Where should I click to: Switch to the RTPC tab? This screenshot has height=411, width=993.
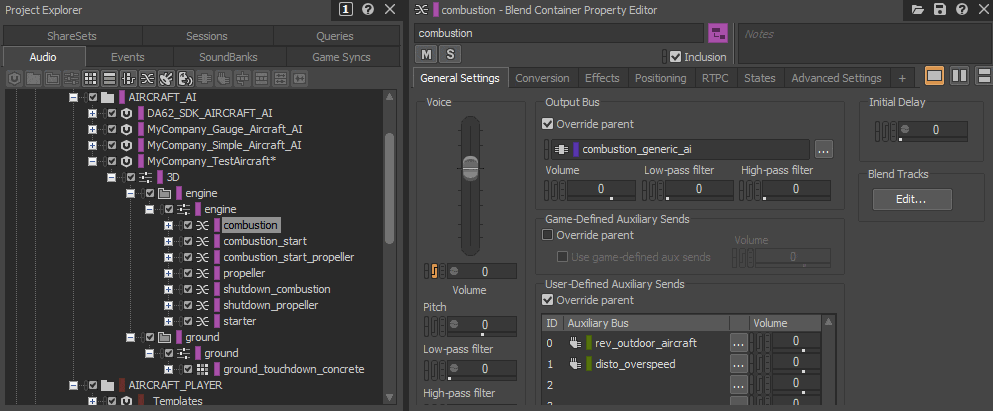715,78
